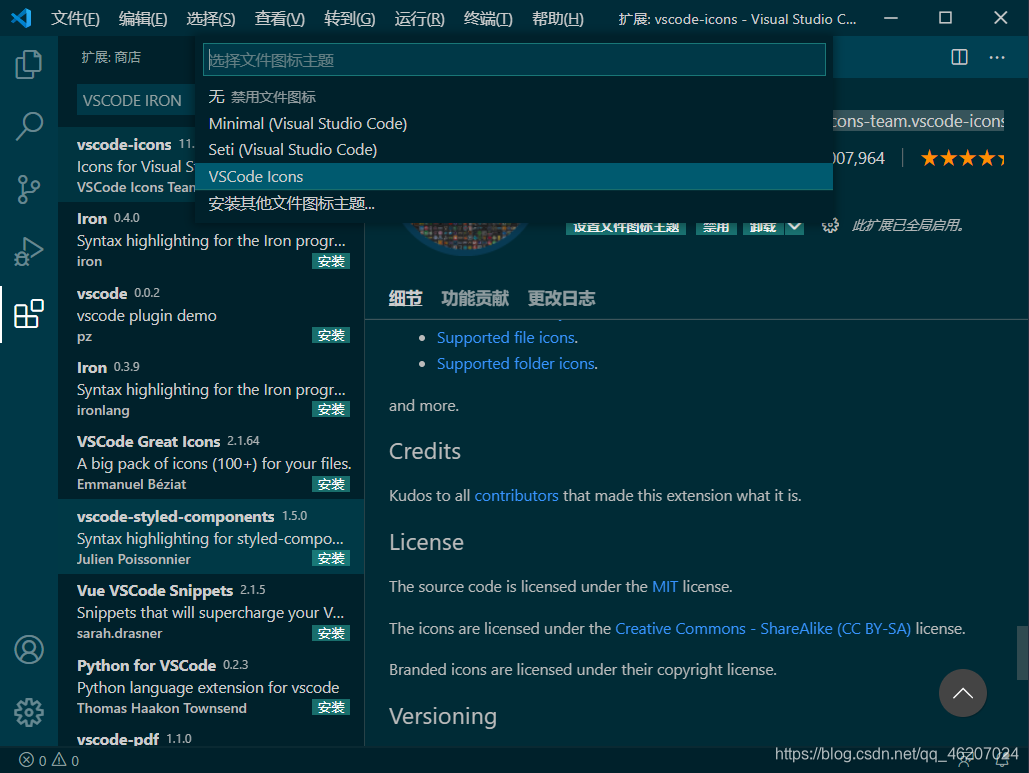Open the 运行 menu
This screenshot has width=1029, height=773.
(x=419, y=18)
